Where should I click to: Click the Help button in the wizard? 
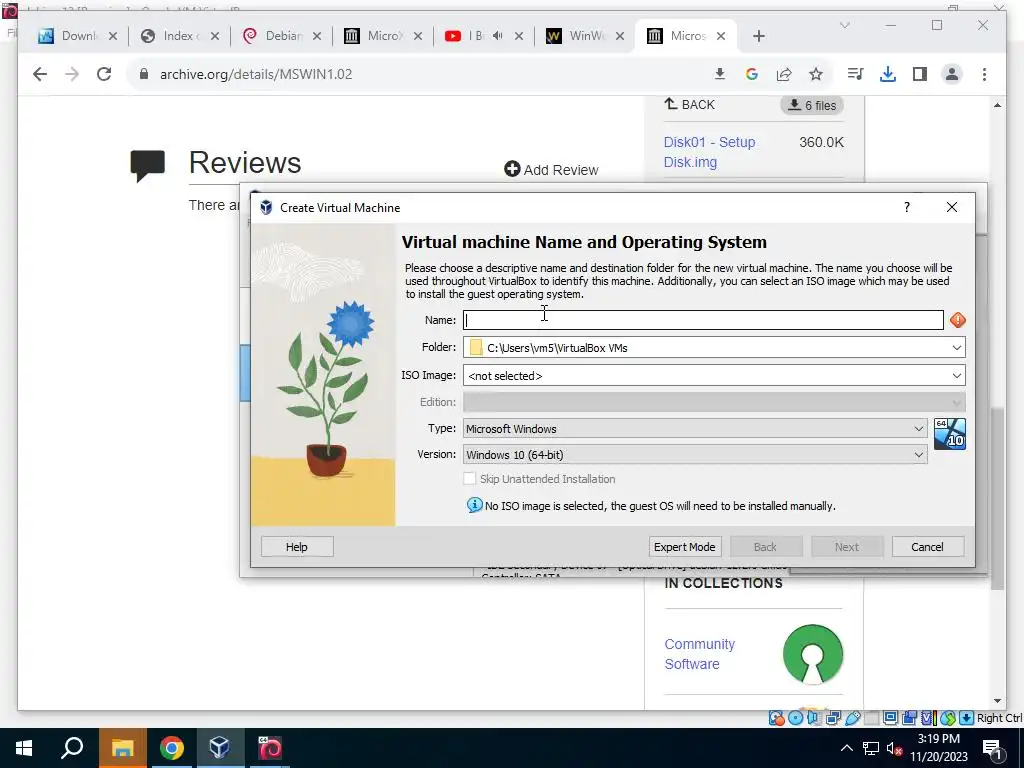(x=296, y=547)
